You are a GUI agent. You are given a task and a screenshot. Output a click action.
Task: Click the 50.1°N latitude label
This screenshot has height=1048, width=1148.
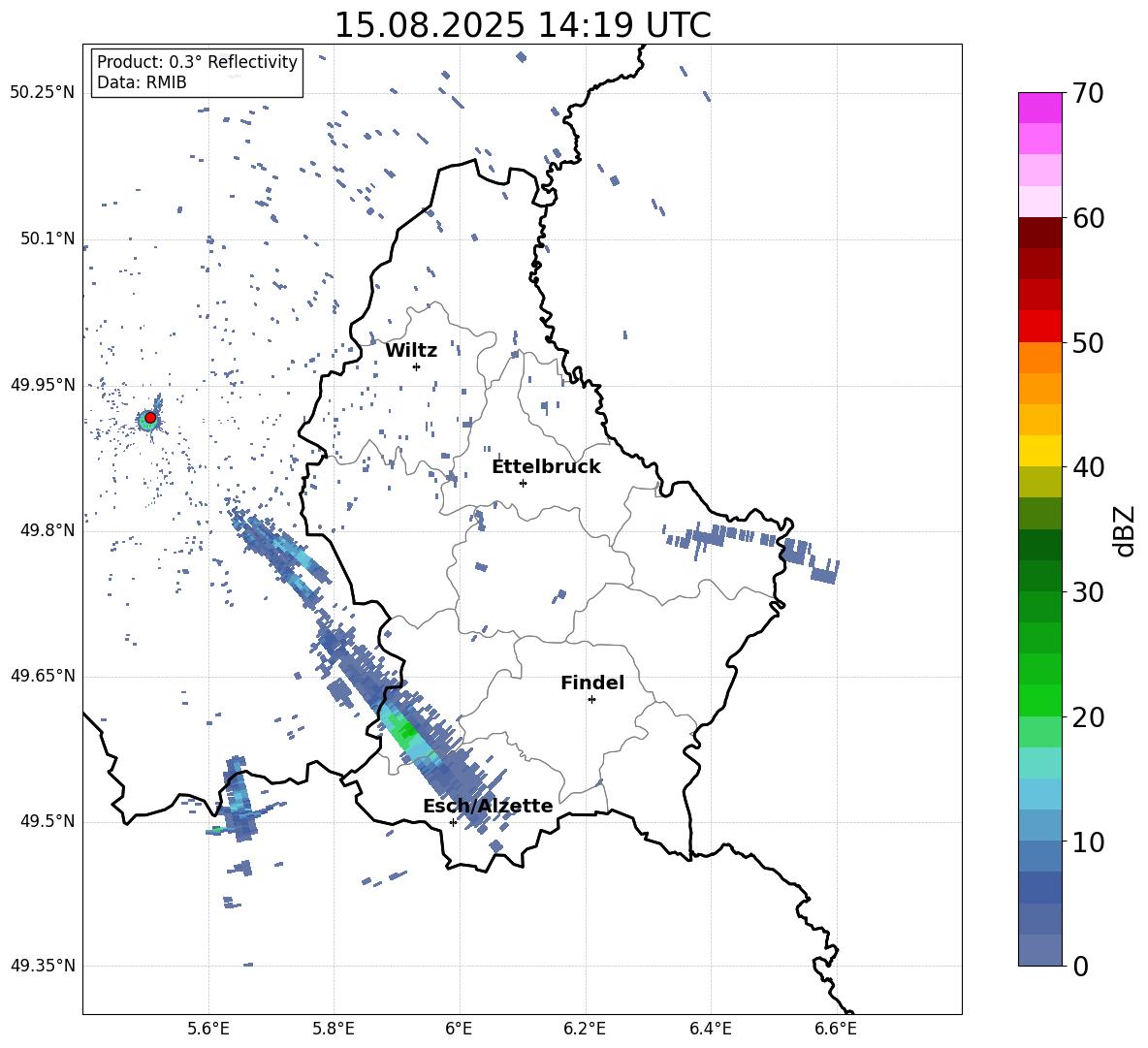[47, 238]
